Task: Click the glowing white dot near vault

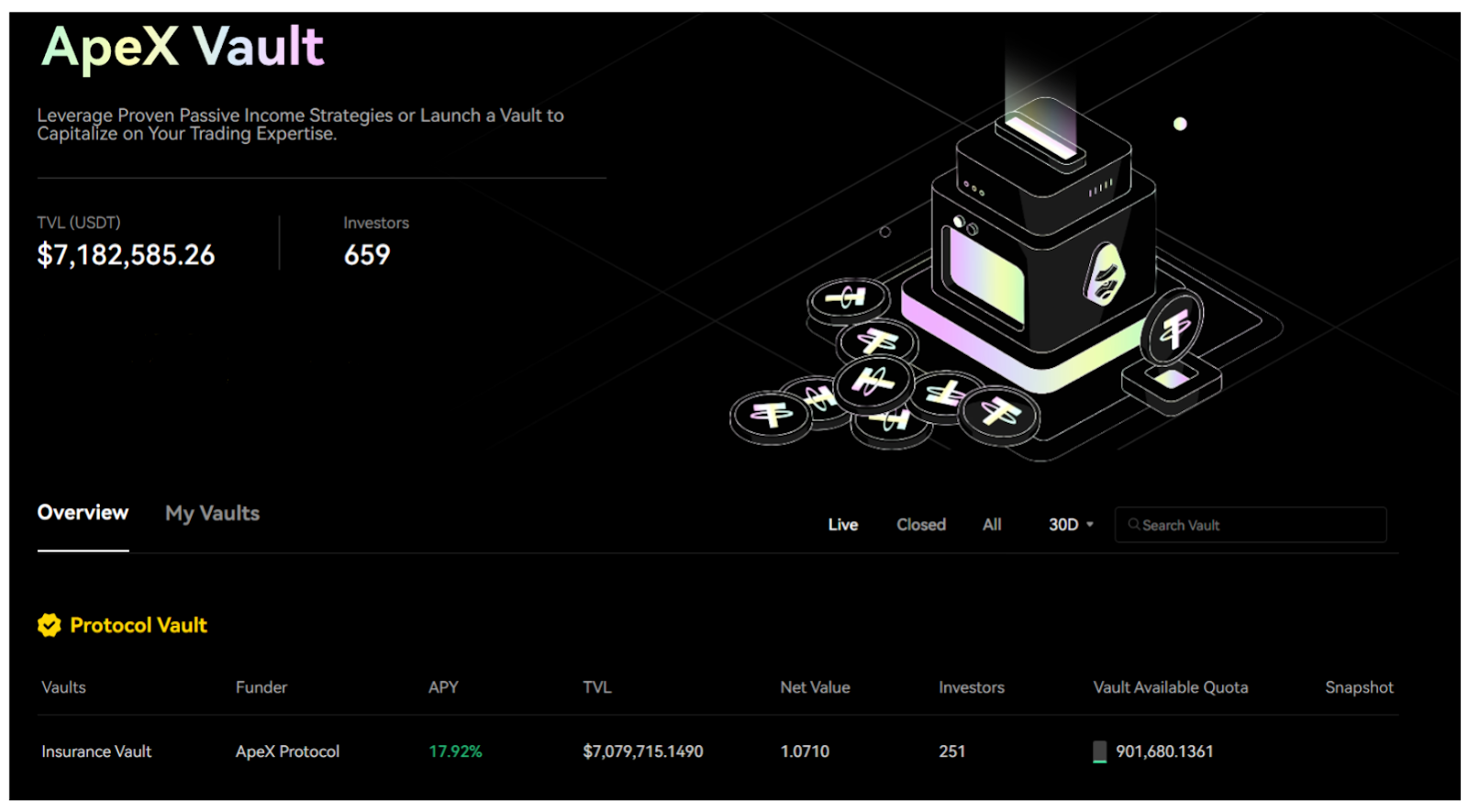Action: 1180,124
